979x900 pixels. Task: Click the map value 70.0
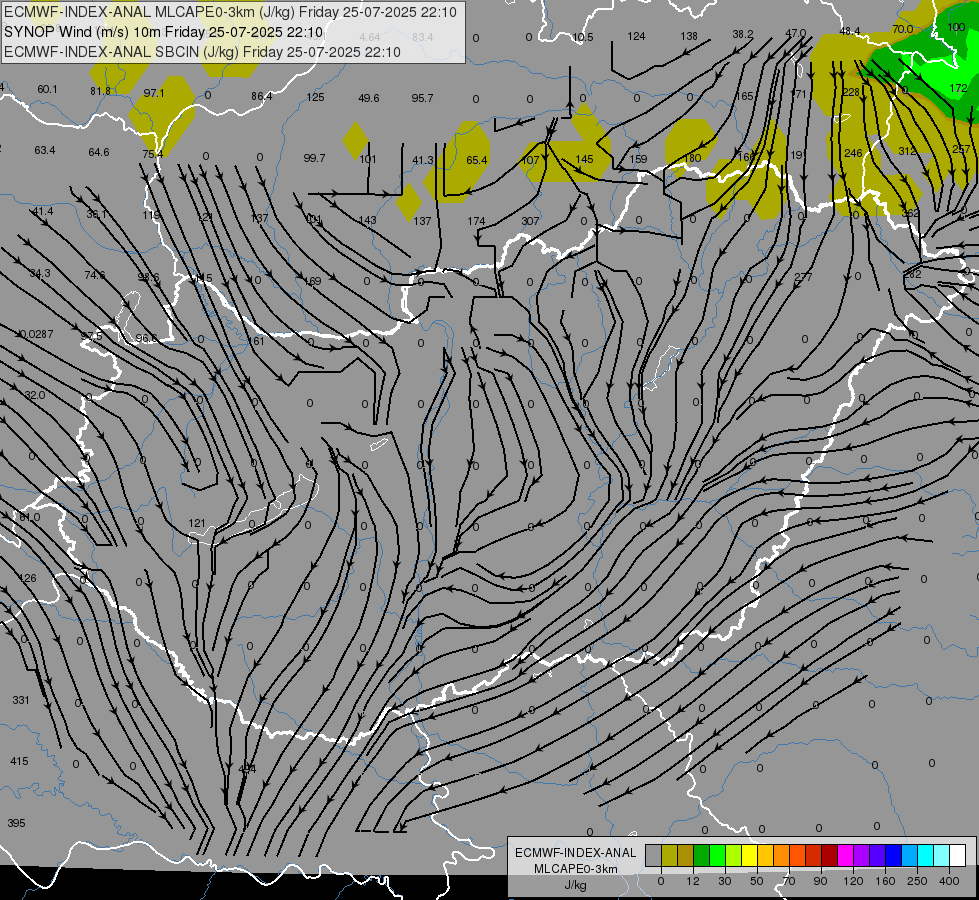903,29
